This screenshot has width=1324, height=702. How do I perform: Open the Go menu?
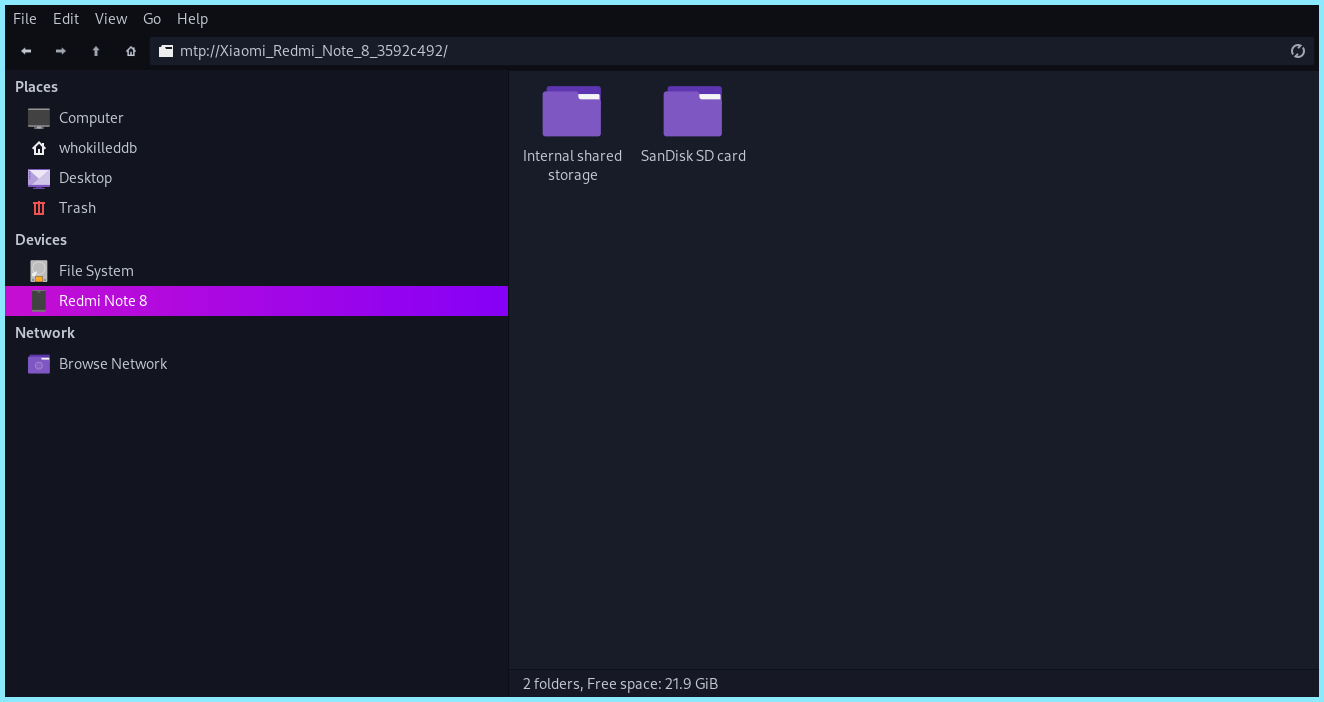point(152,18)
